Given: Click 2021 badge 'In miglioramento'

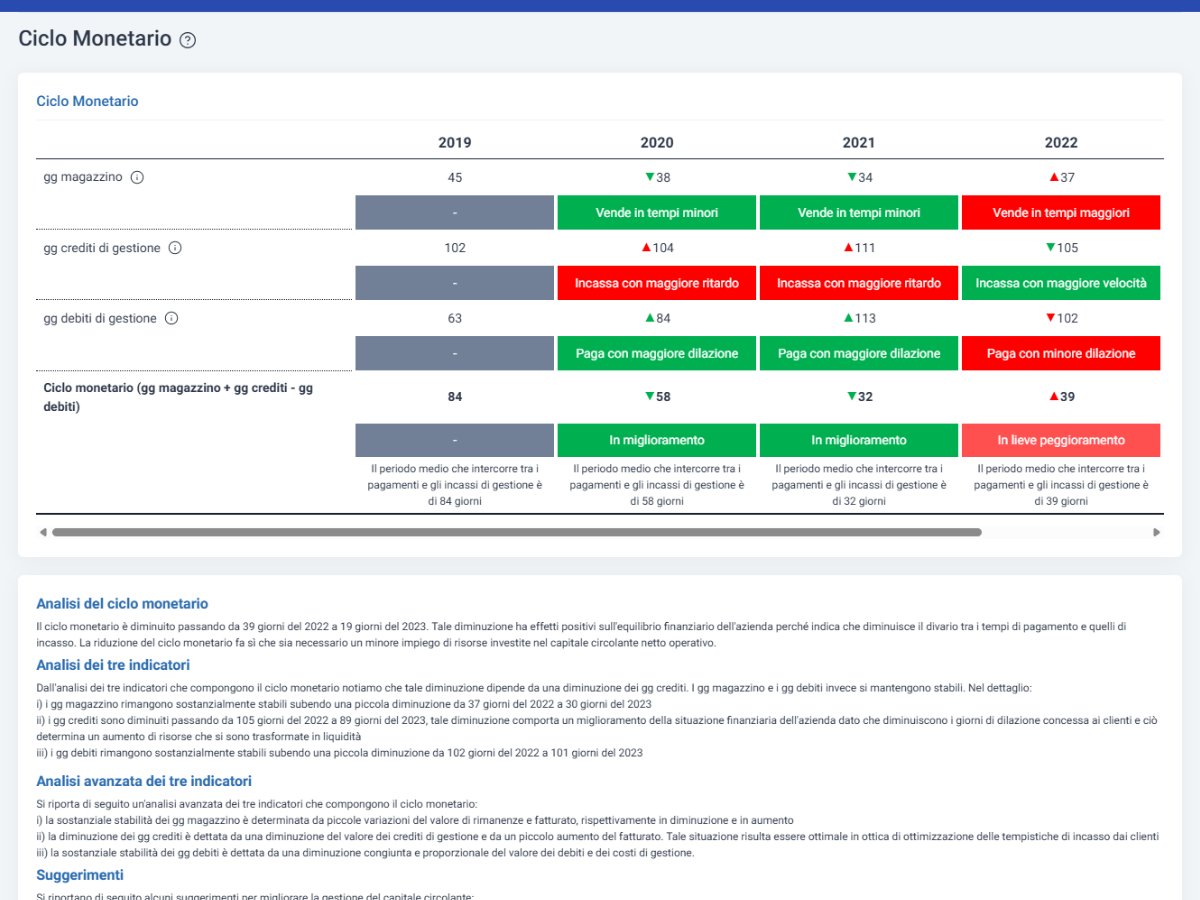Looking at the screenshot, I should tap(859, 440).
